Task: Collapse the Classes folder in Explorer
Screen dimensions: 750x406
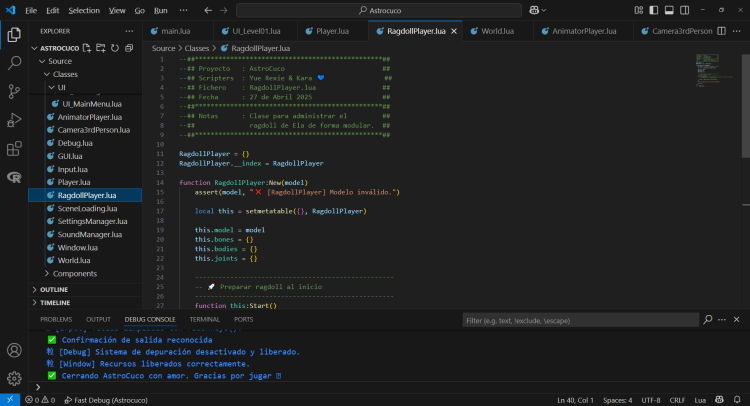Action: [65, 74]
